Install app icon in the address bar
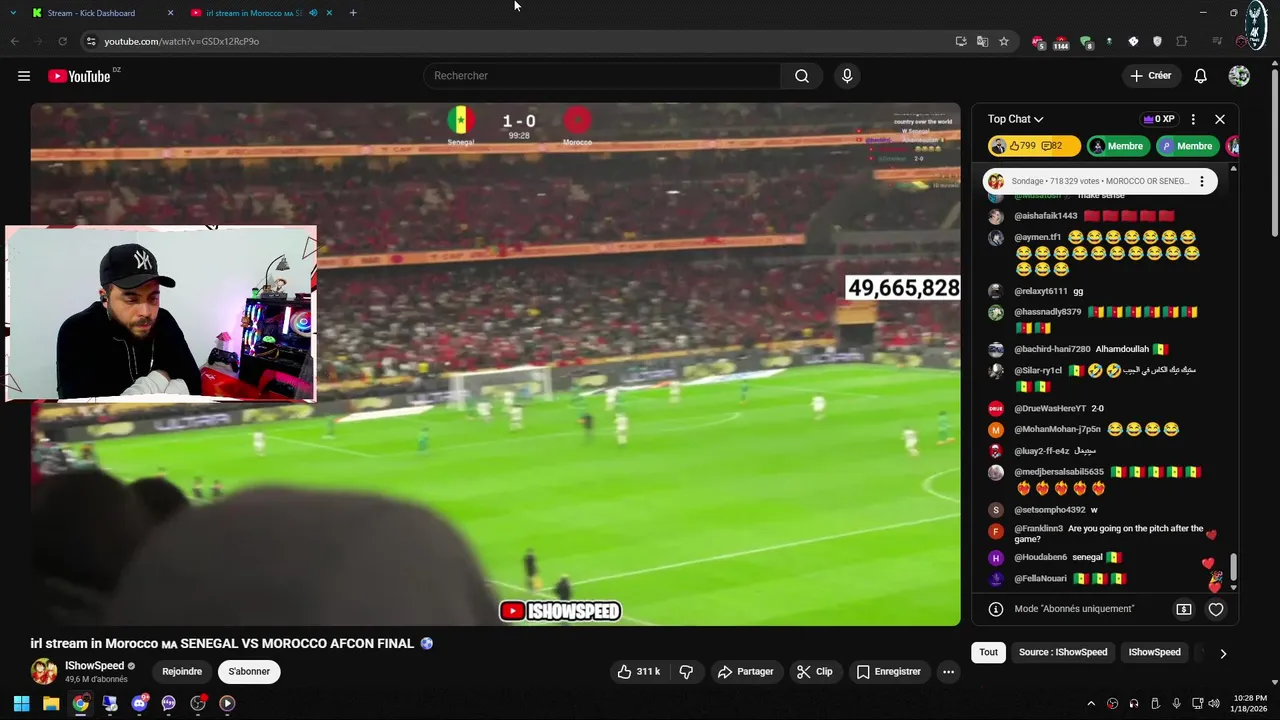1280x720 pixels. point(961,41)
